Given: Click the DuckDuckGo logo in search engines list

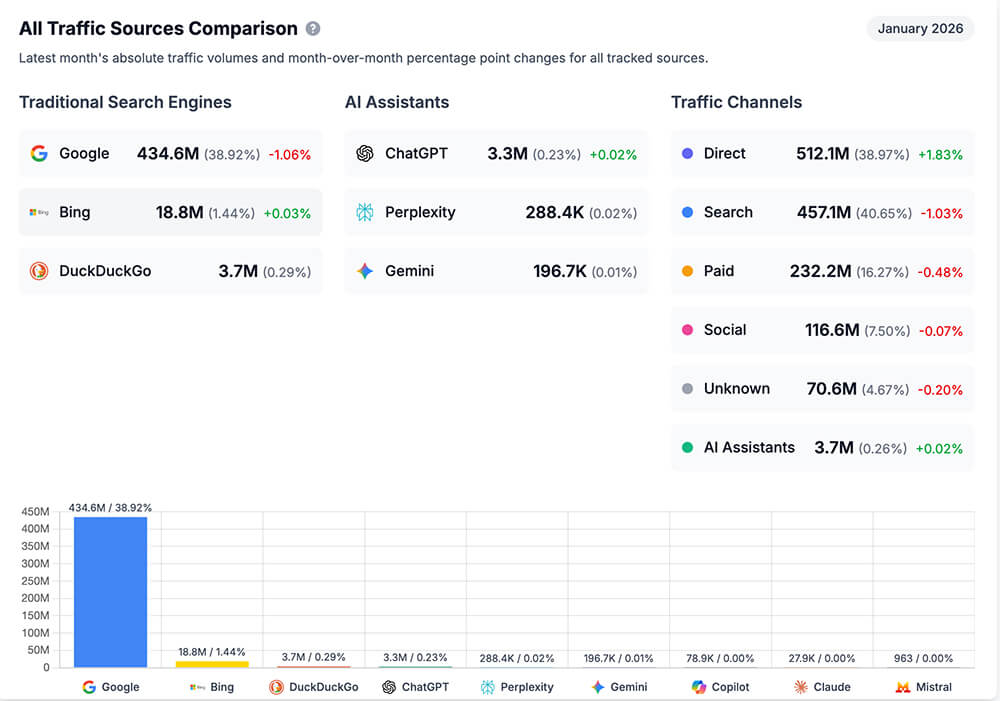Looking at the screenshot, I should coord(39,271).
